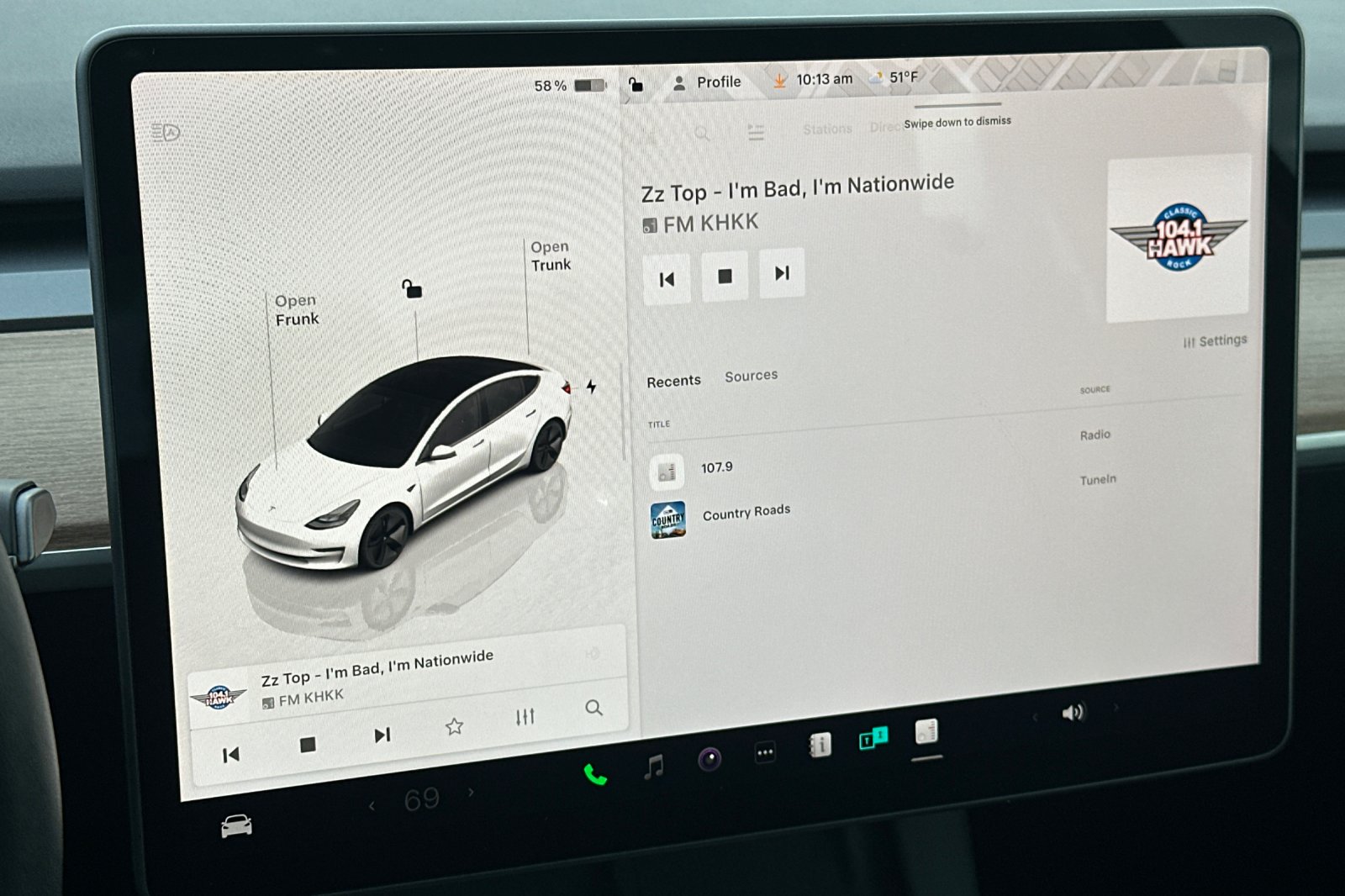The image size is (1345, 896).
Task: Open the equalizer in mini player
Action: tap(525, 717)
